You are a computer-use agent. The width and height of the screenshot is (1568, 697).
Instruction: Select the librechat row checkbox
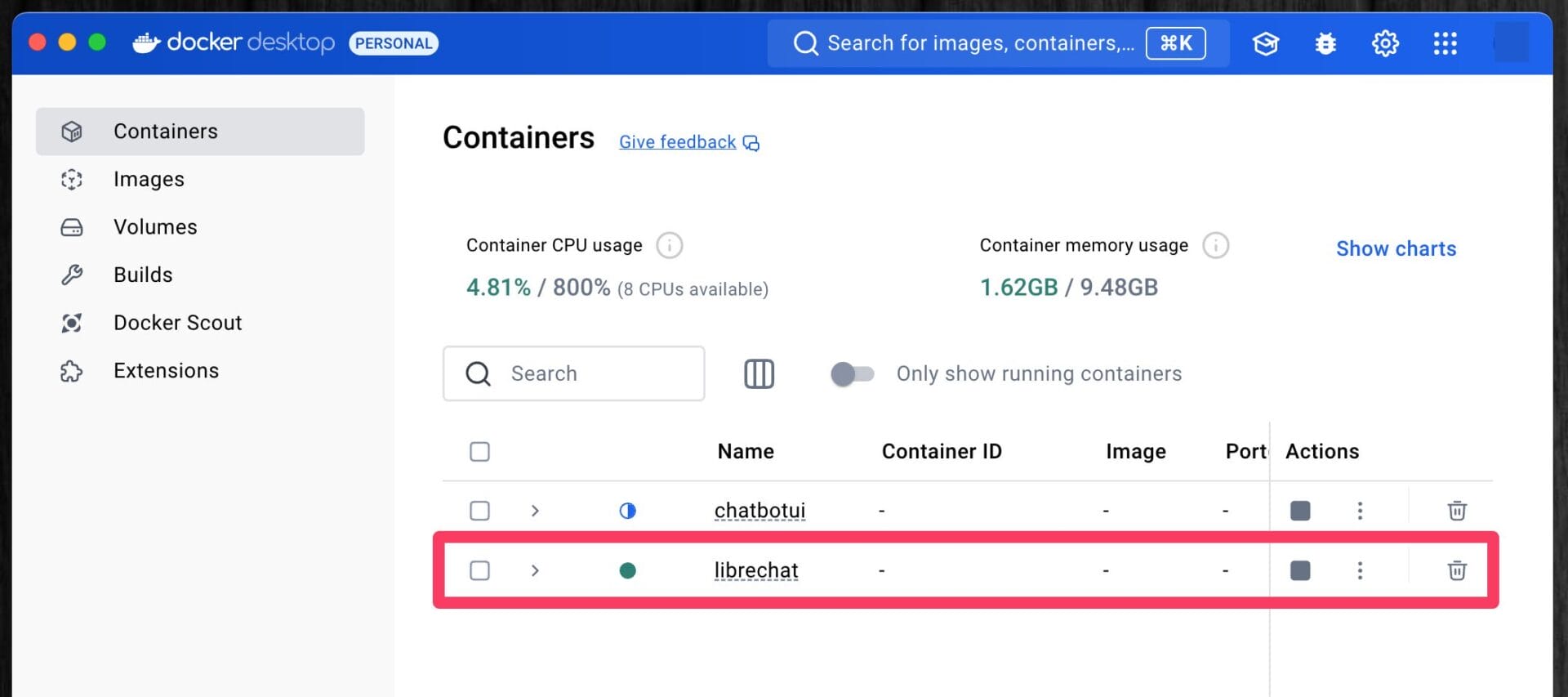(x=479, y=570)
